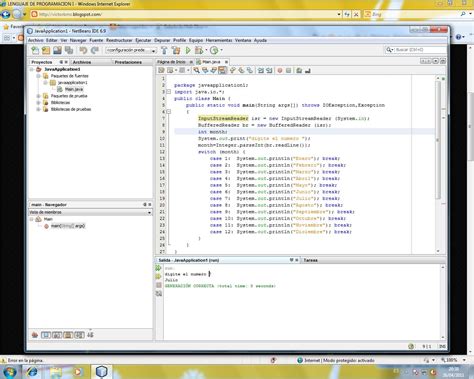The image size is (474, 379).
Task: Open the Profile Project dropdown arrow
Action: point(221,50)
